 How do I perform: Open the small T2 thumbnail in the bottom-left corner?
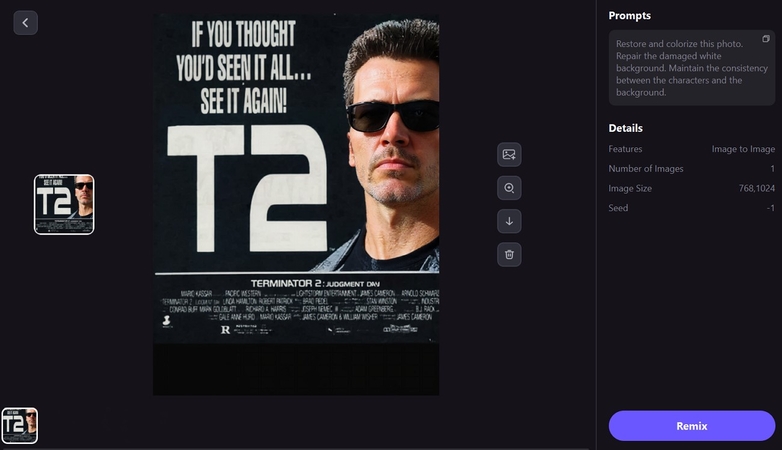pyautogui.click(x=19, y=426)
